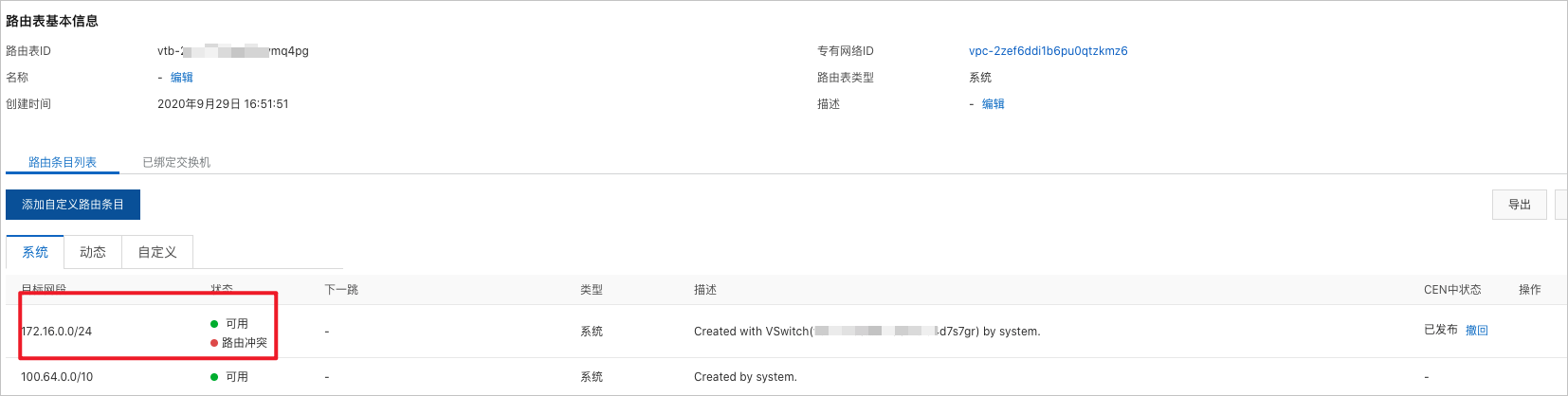Select the 自定义 route tab
Screen dimensions: 1568x396
point(157,252)
